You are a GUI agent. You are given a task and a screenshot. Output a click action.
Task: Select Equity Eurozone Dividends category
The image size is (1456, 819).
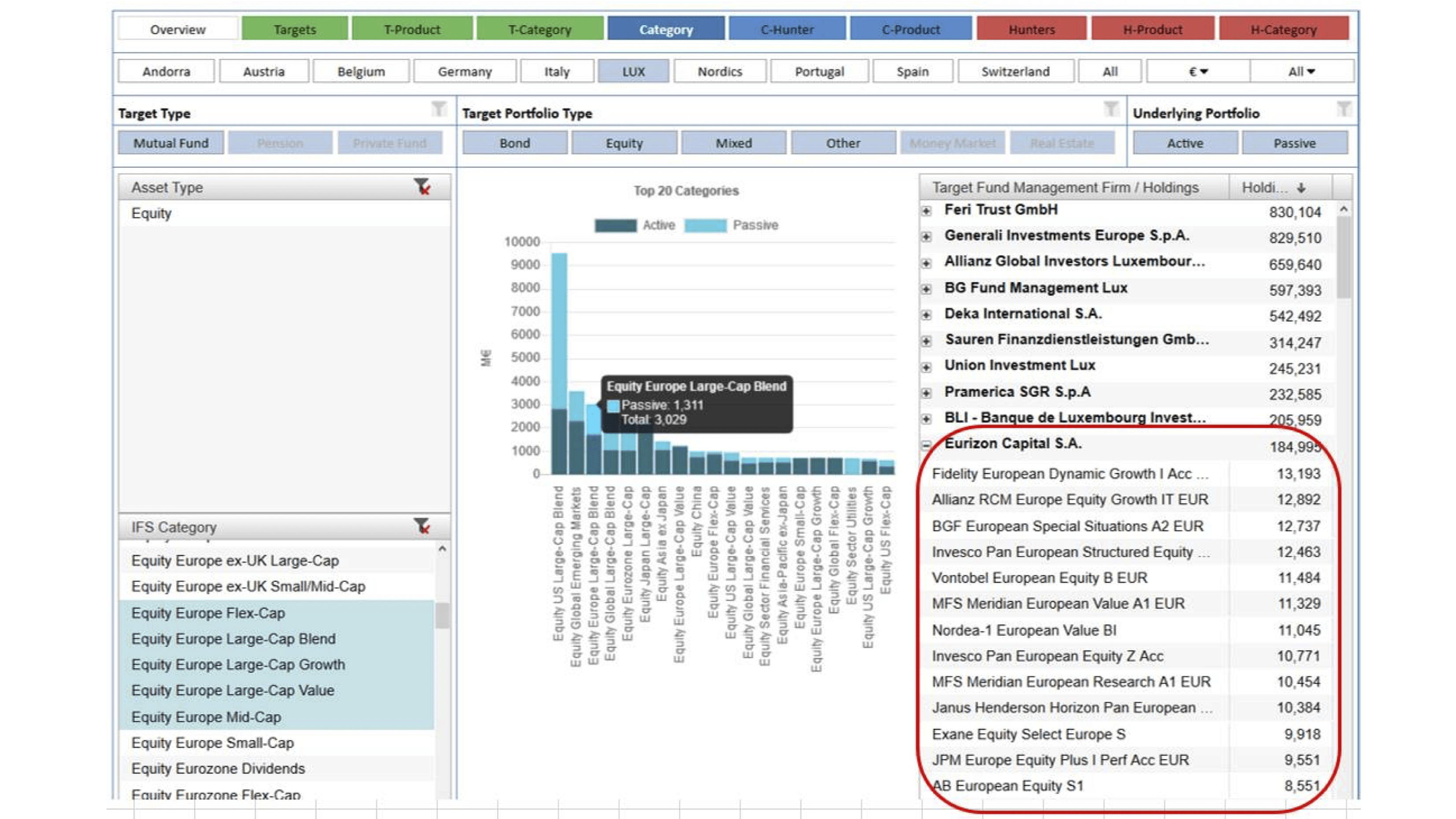(277, 769)
